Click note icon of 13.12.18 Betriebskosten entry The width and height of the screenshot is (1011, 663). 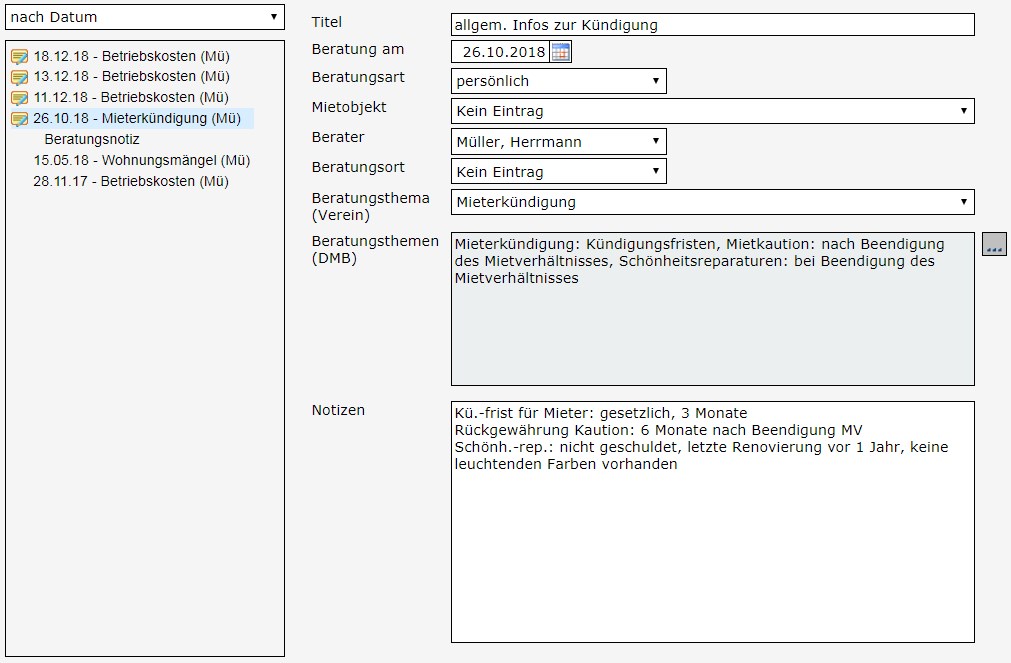(19, 77)
